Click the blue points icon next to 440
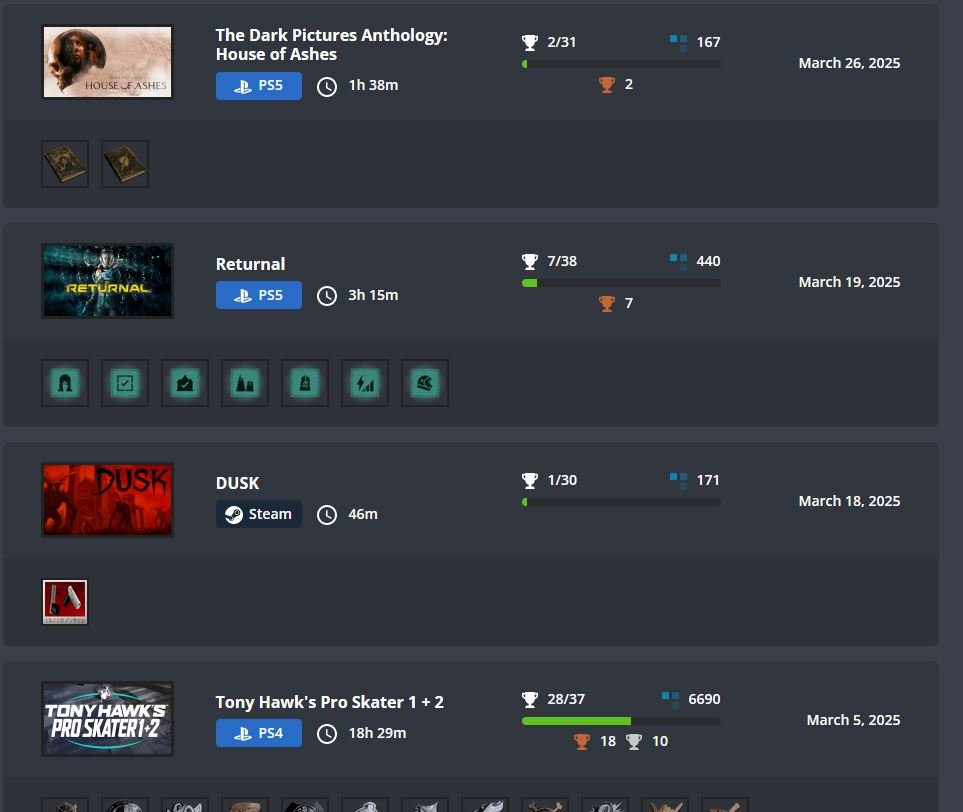This screenshot has width=963, height=812. [678, 262]
